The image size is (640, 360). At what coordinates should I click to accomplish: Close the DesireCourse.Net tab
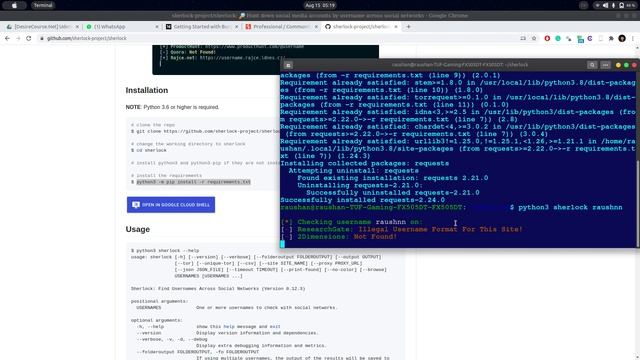click(x=77, y=27)
